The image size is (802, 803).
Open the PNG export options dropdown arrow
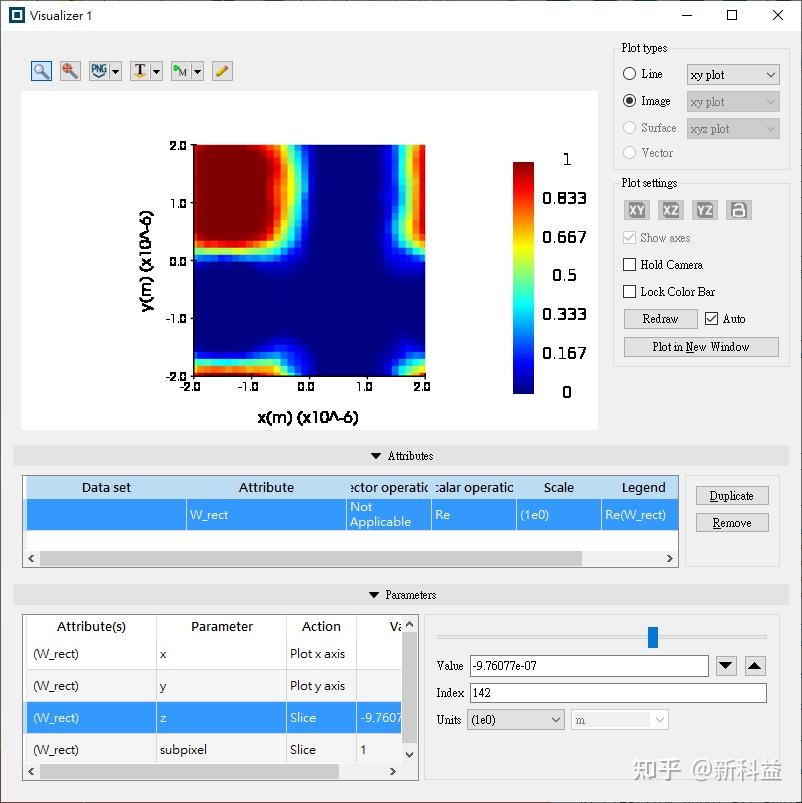114,71
